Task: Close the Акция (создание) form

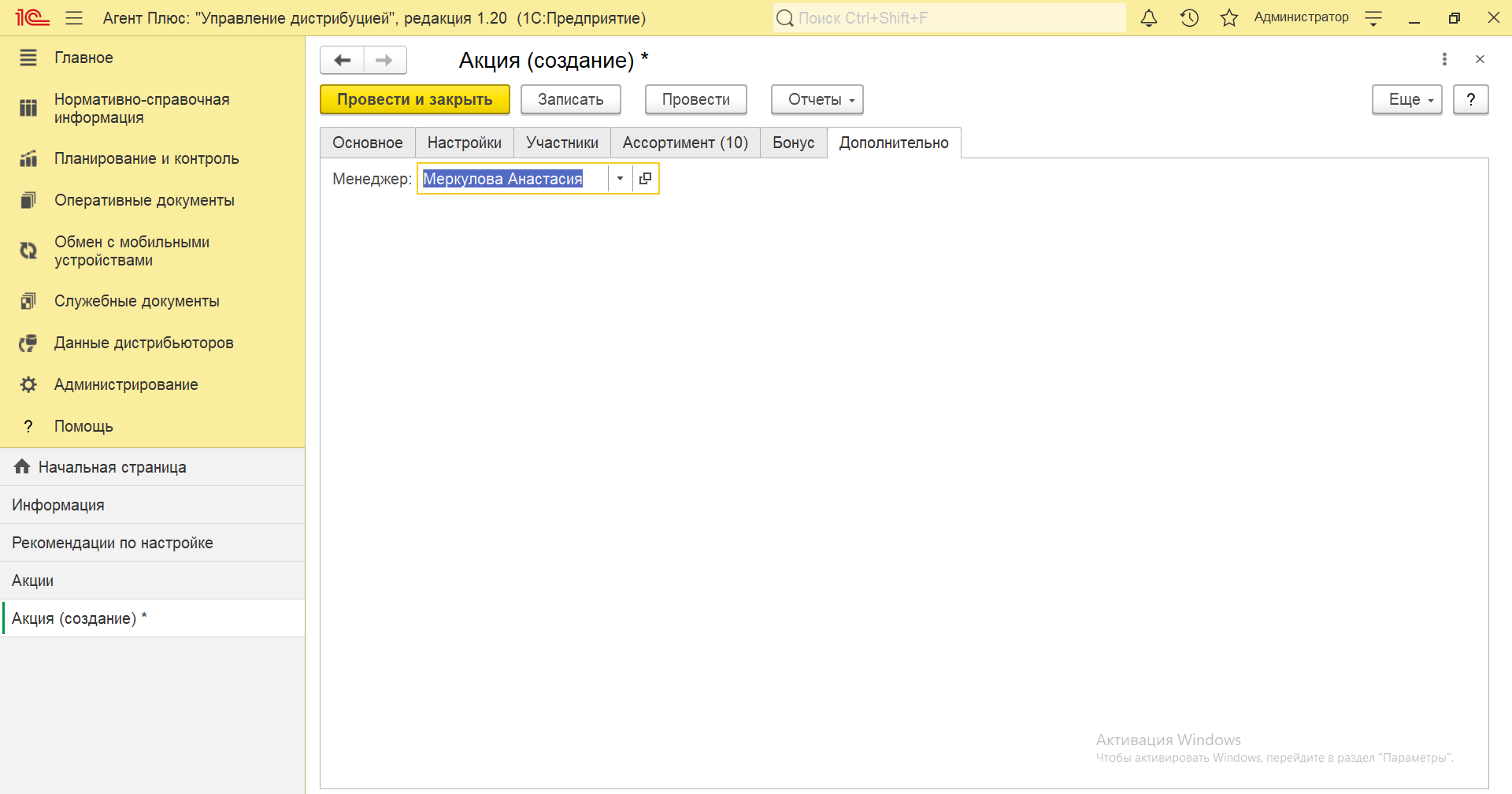Action: click(1480, 59)
